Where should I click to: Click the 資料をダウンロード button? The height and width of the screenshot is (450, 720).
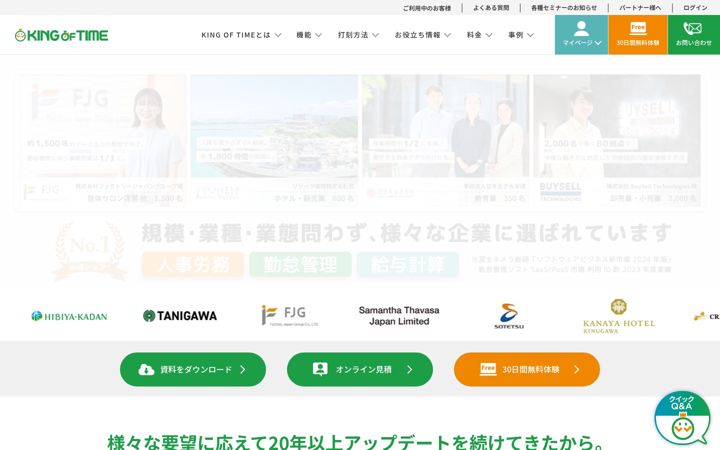(x=193, y=369)
